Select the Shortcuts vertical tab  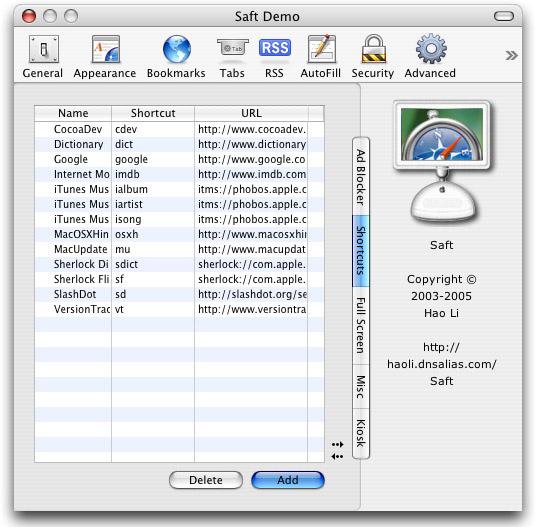(x=361, y=251)
